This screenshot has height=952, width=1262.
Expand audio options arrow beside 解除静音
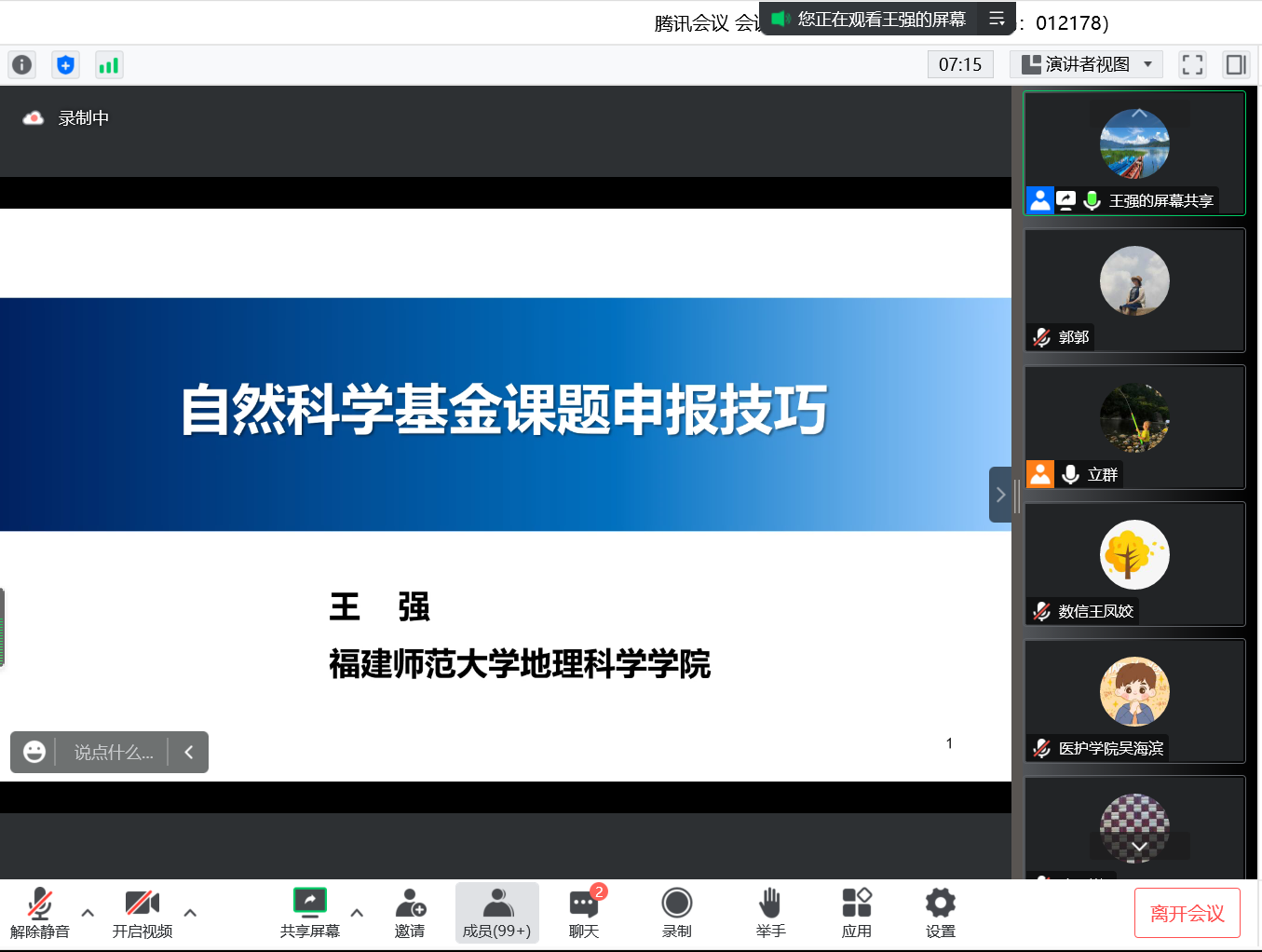88,913
